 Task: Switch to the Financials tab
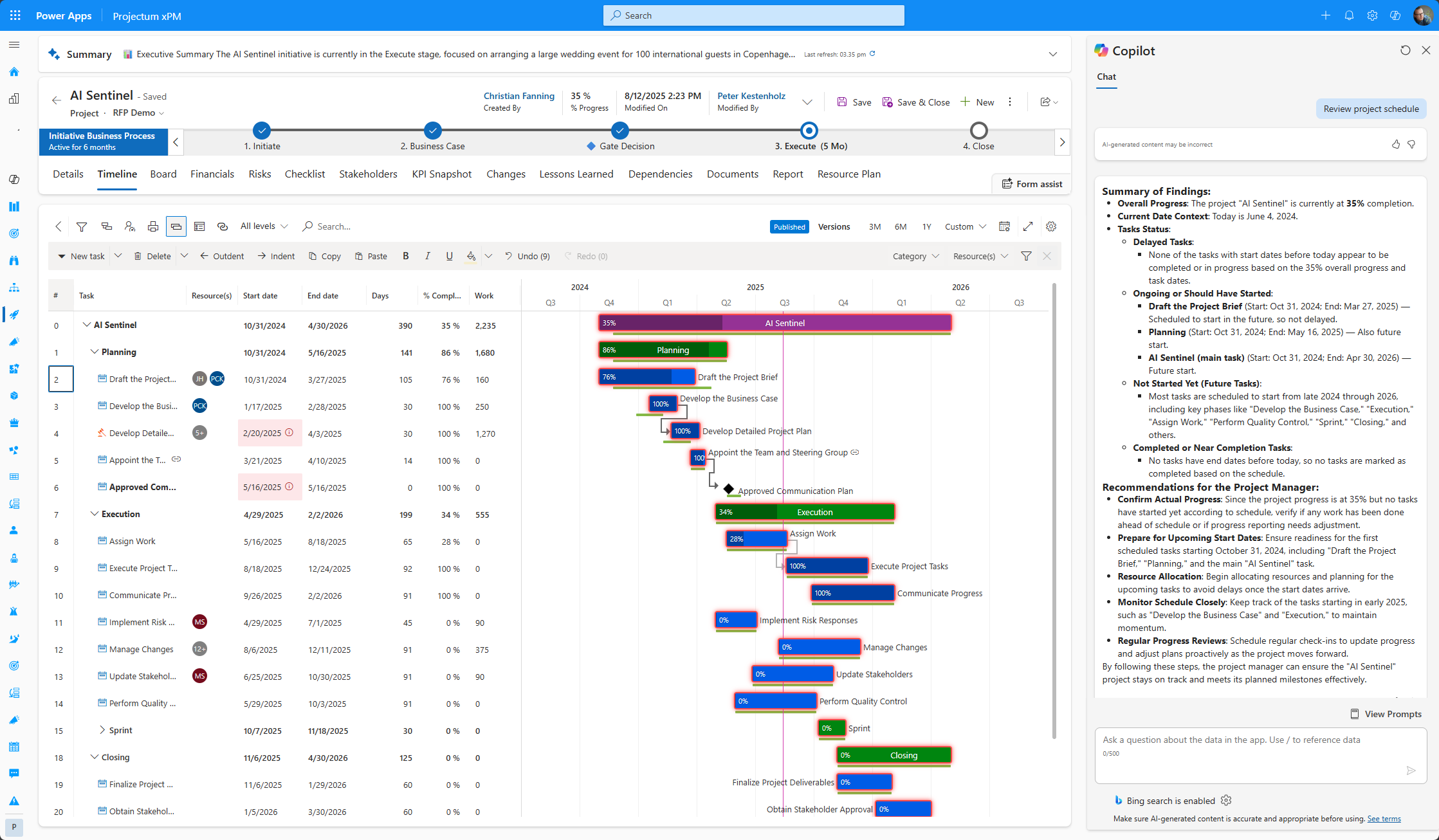click(x=212, y=174)
